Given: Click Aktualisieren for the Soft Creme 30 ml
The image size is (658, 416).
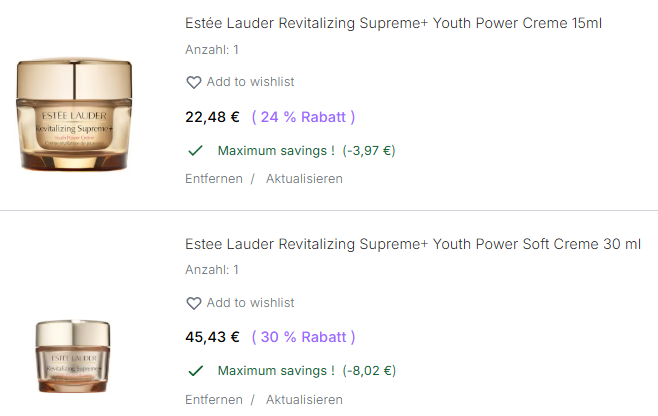Looking at the screenshot, I should click(x=304, y=399).
